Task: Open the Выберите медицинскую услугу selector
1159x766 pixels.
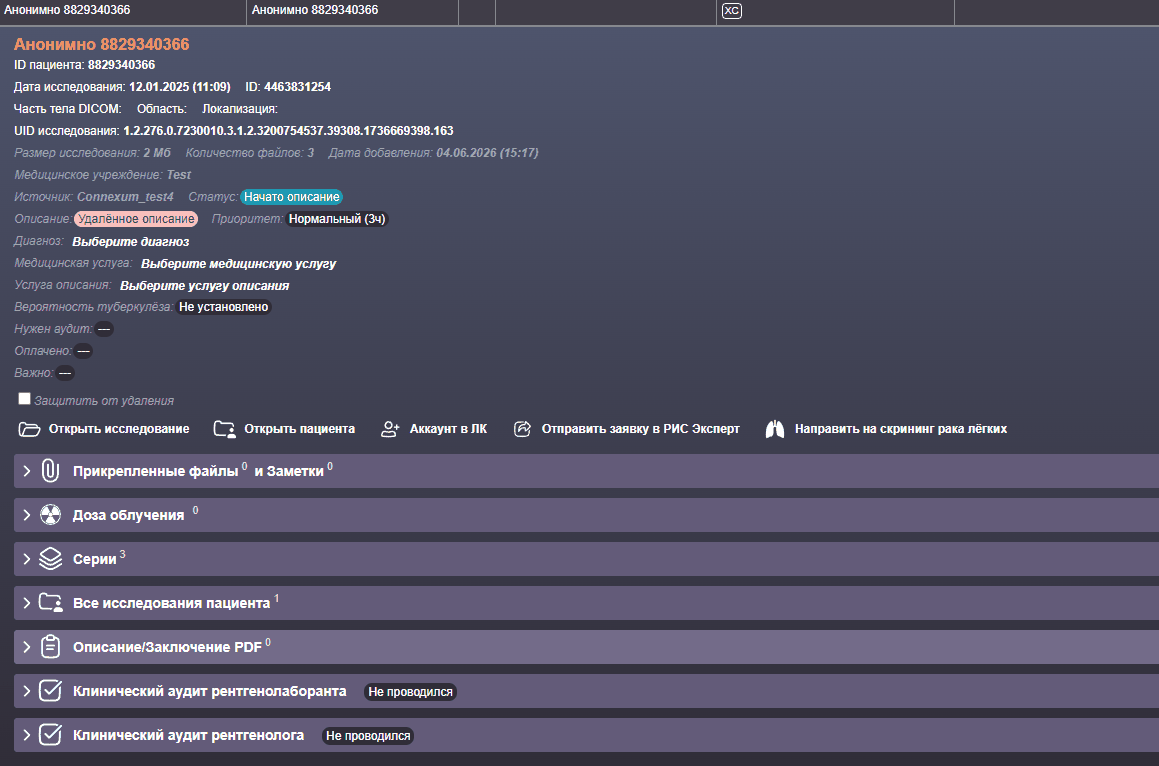Action: (x=239, y=263)
